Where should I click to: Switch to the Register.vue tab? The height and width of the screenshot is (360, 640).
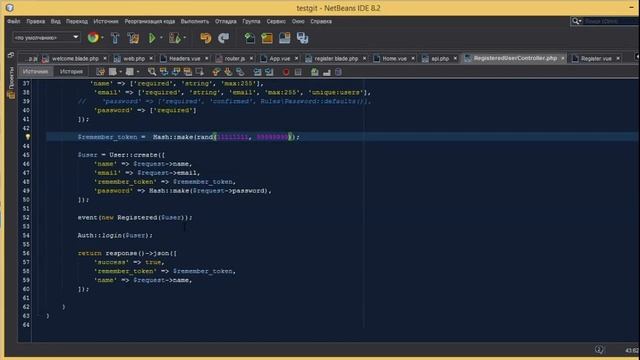(x=596, y=59)
